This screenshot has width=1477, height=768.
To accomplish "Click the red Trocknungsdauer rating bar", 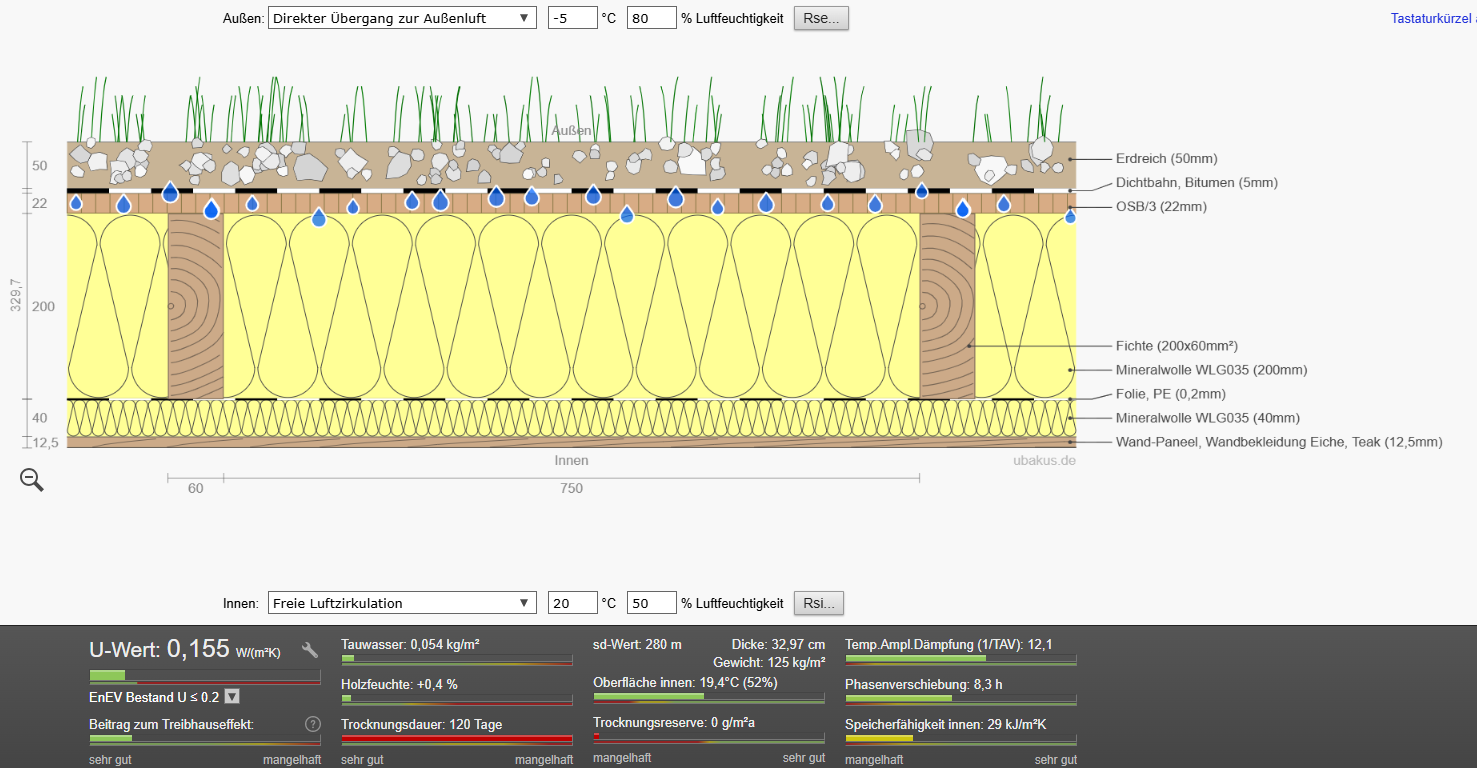I will pyautogui.click(x=456, y=740).
